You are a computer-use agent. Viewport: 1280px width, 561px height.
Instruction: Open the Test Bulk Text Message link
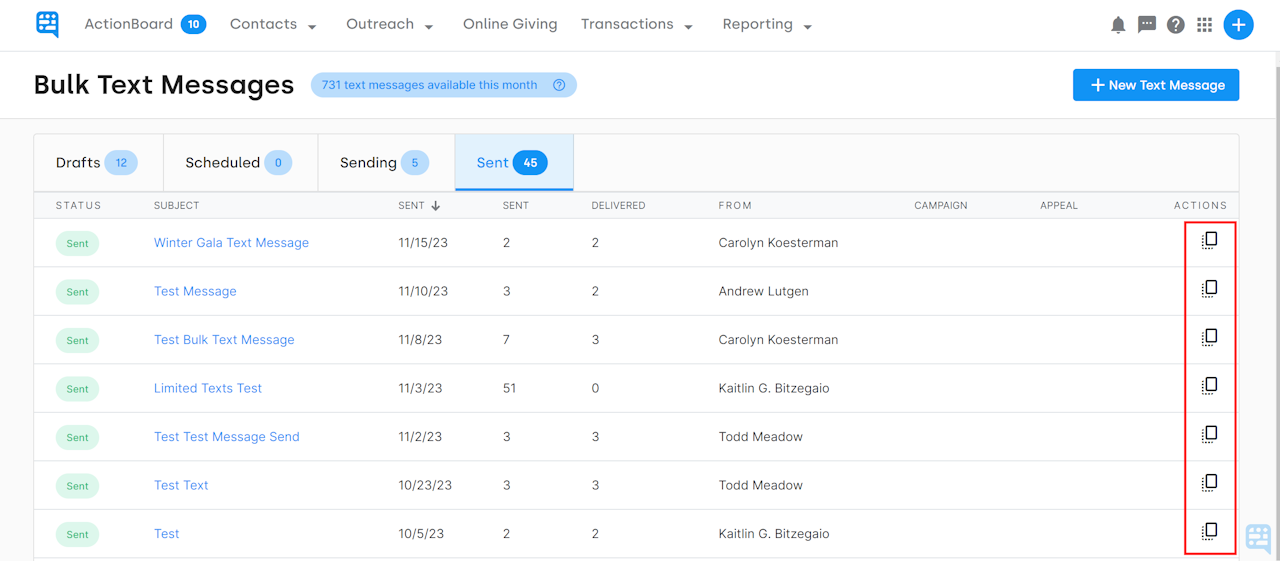224,340
